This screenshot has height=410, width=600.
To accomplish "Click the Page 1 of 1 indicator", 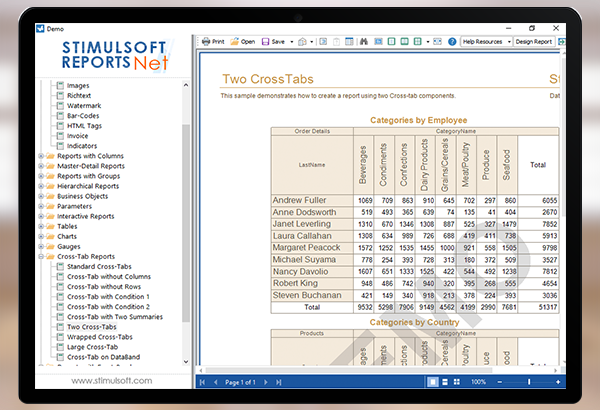I will [x=240, y=382].
